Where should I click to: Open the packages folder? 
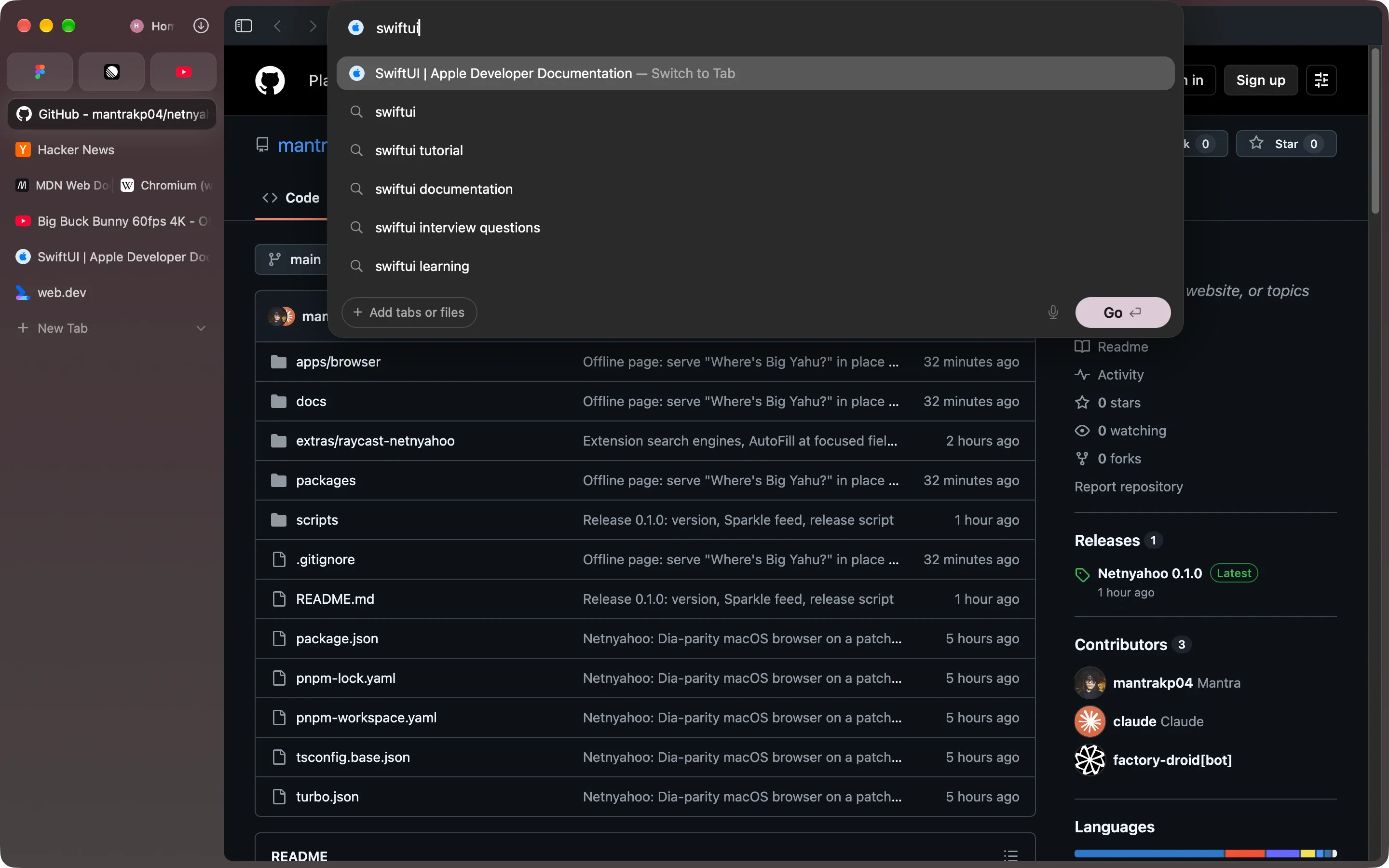(326, 480)
